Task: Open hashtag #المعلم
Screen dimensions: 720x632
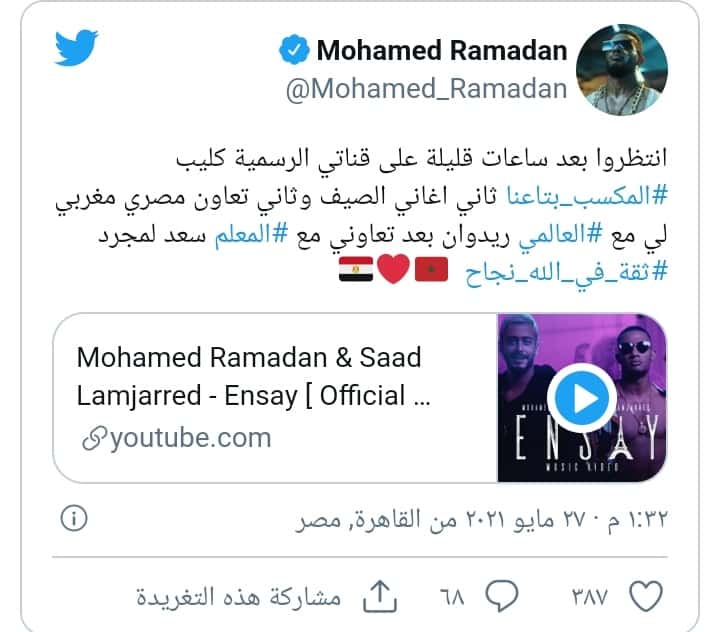Action: click(251, 235)
